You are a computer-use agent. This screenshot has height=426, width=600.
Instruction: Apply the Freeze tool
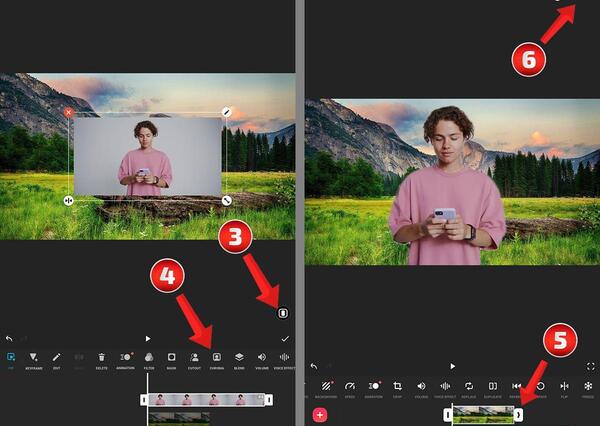pyautogui.click(x=588, y=389)
